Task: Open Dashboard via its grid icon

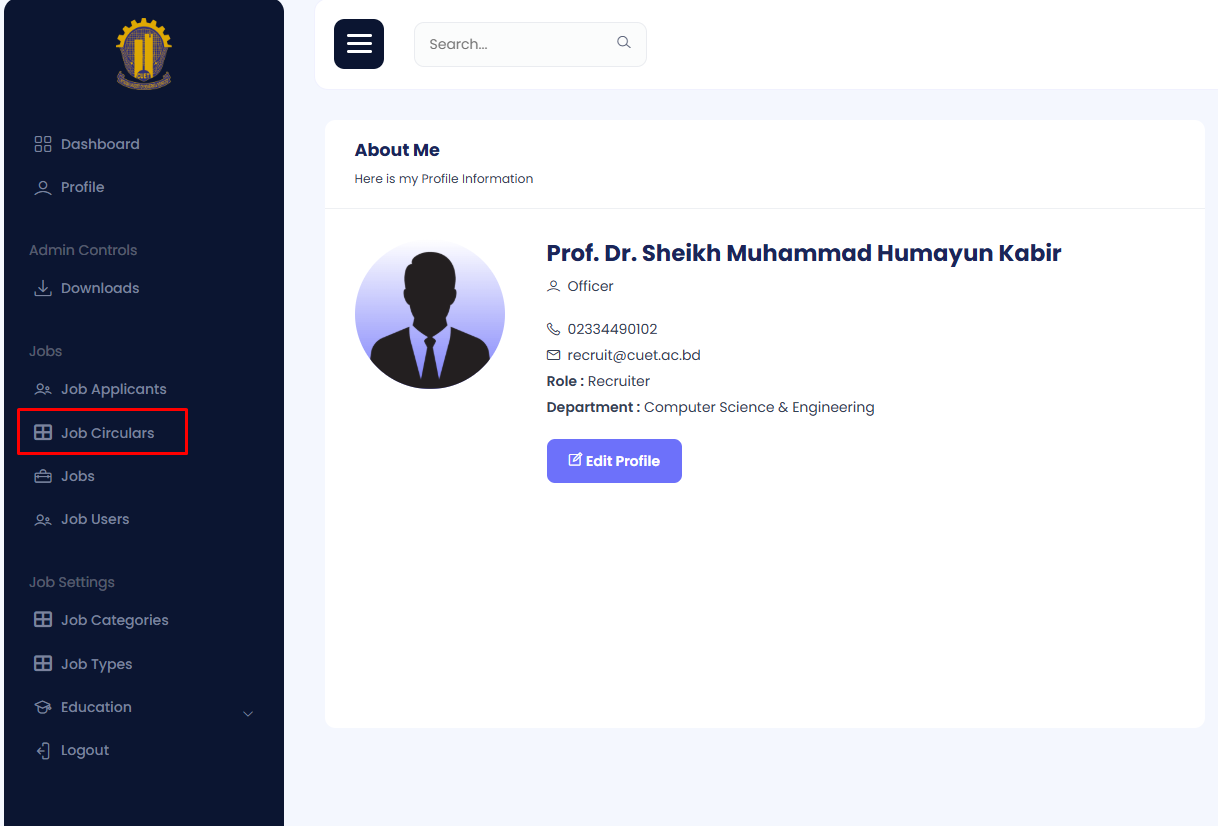Action: [x=43, y=144]
